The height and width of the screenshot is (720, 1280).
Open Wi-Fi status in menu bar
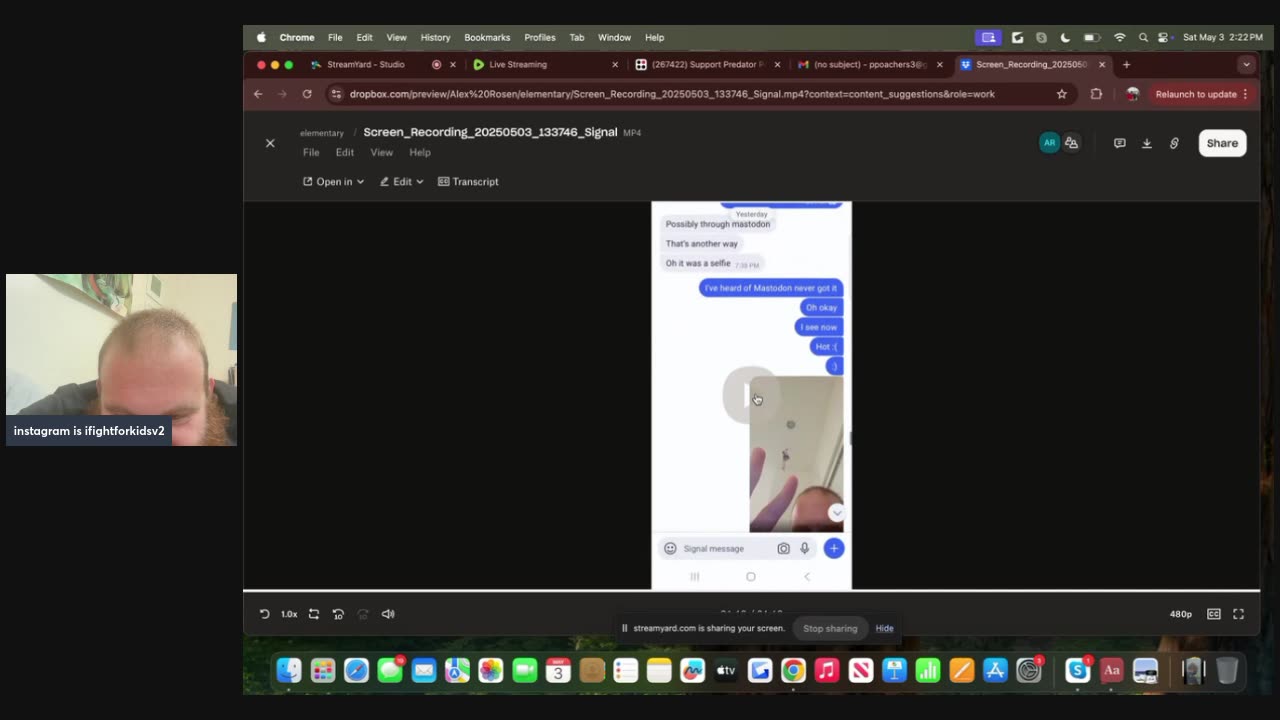[x=1120, y=37]
